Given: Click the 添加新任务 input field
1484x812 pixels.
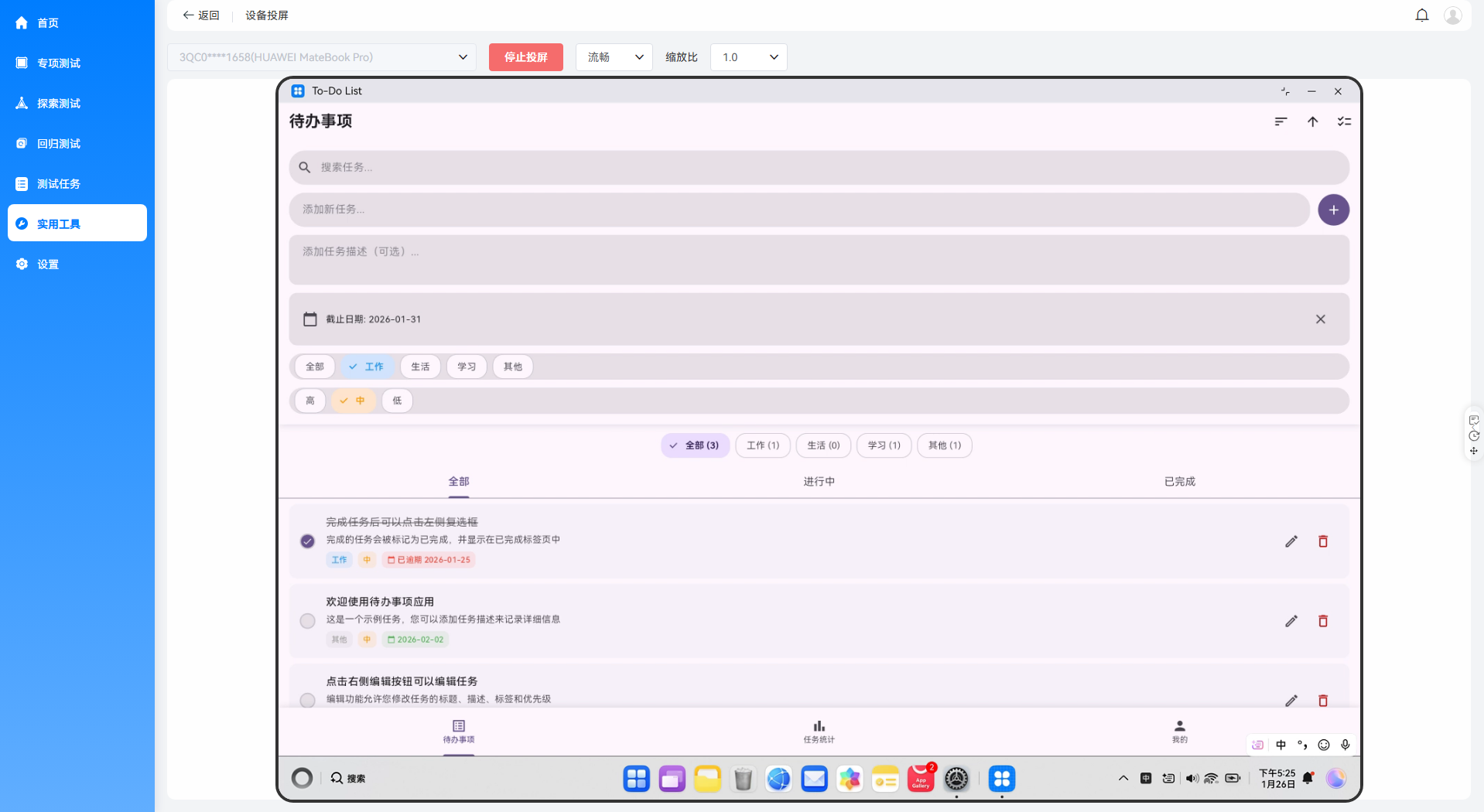Looking at the screenshot, I should click(799, 210).
